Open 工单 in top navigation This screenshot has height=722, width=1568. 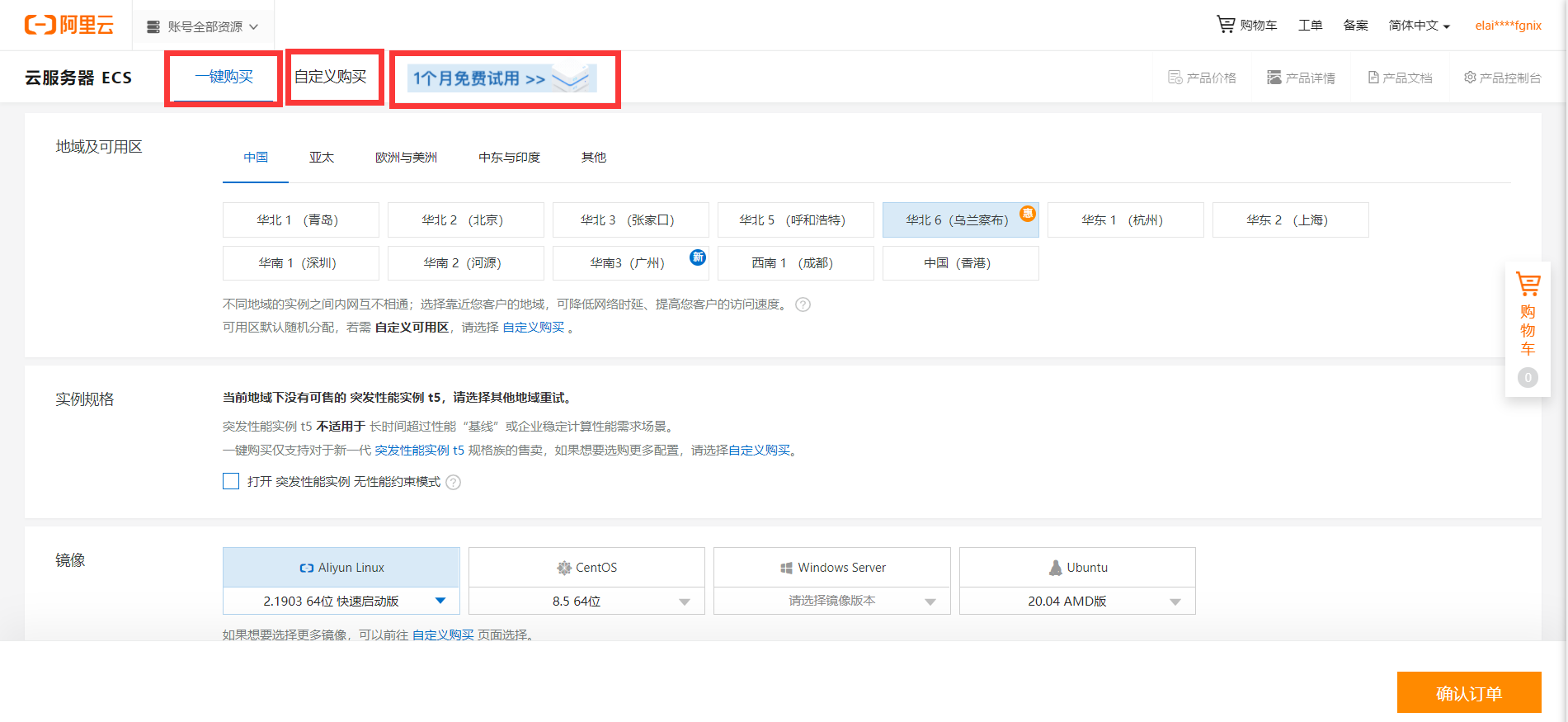point(1310,26)
